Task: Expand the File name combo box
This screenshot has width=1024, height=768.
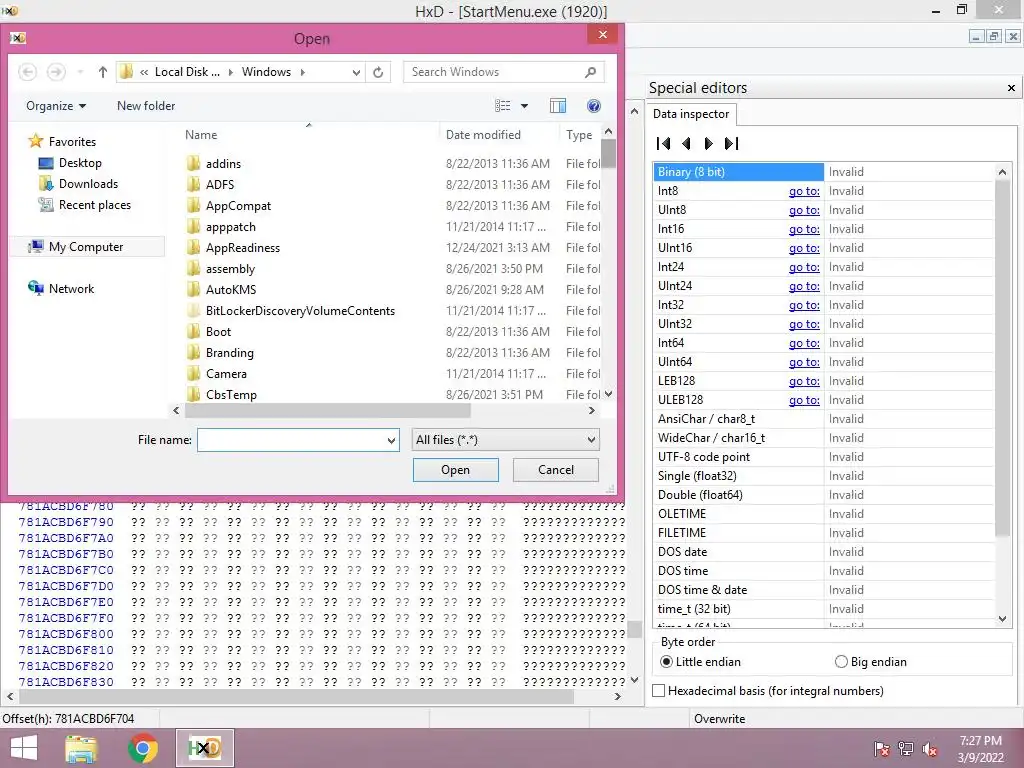Action: pyautogui.click(x=391, y=440)
